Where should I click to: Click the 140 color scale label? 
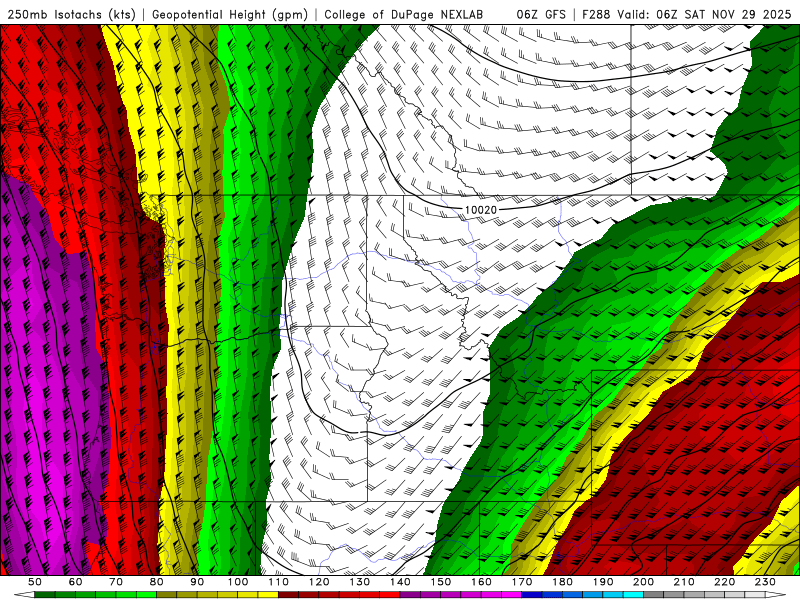400,582
